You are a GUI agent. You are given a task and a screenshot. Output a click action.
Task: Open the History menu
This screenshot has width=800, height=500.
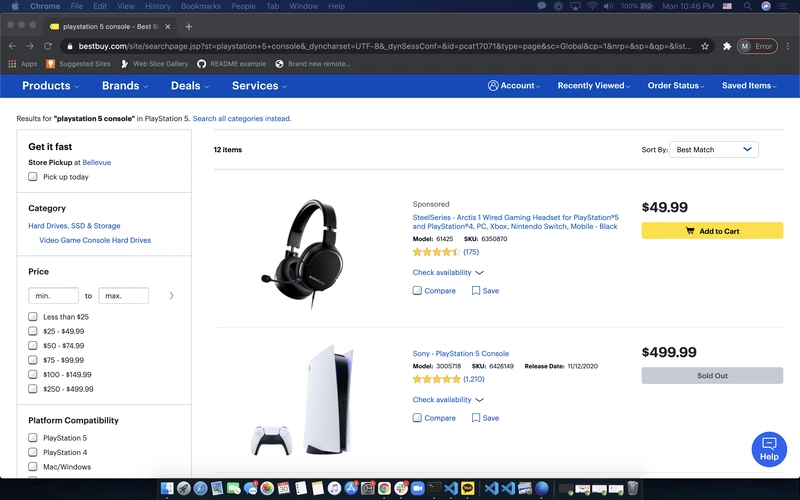pos(157,6)
